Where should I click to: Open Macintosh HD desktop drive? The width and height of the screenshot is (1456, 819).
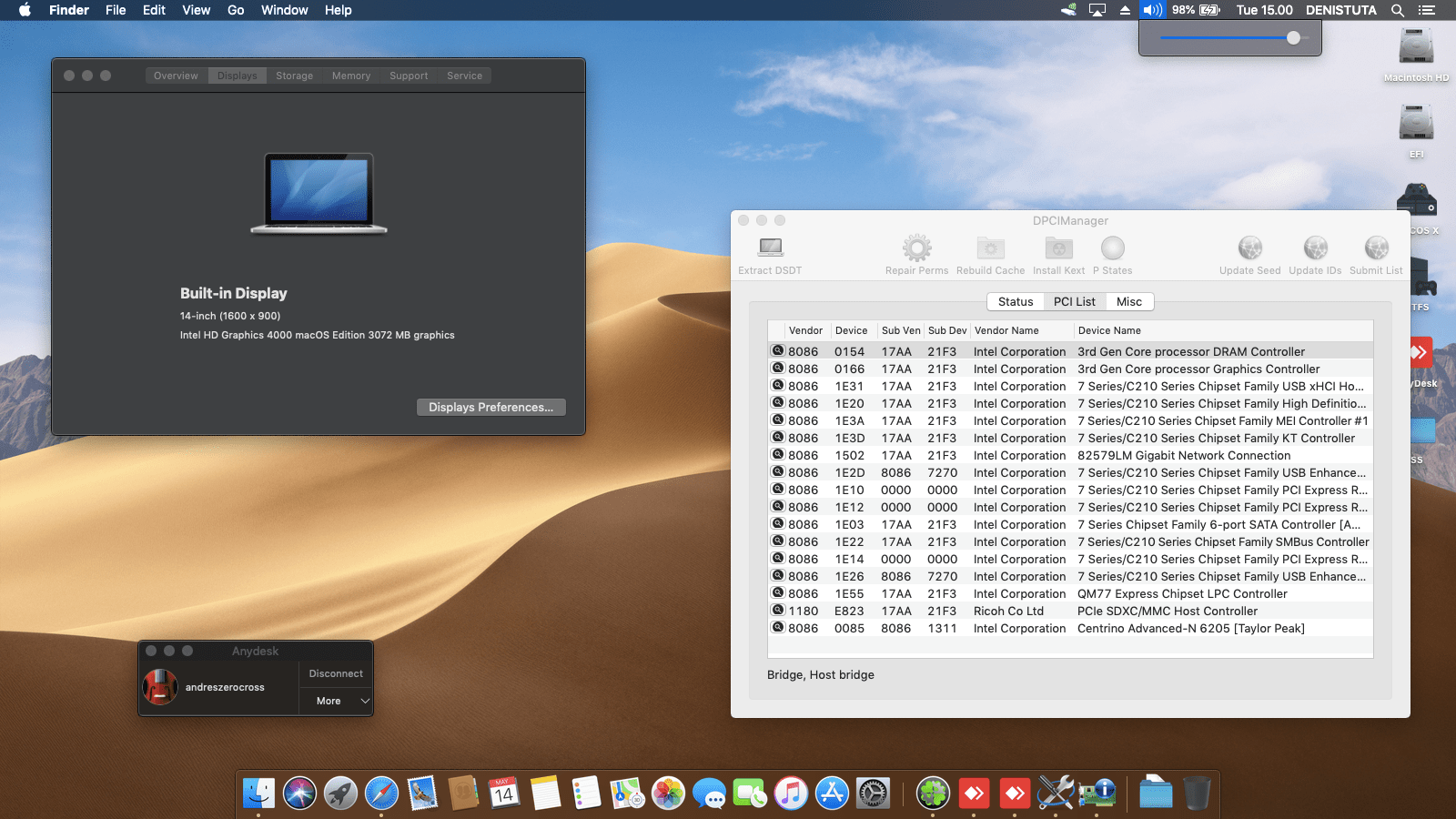tap(1416, 55)
